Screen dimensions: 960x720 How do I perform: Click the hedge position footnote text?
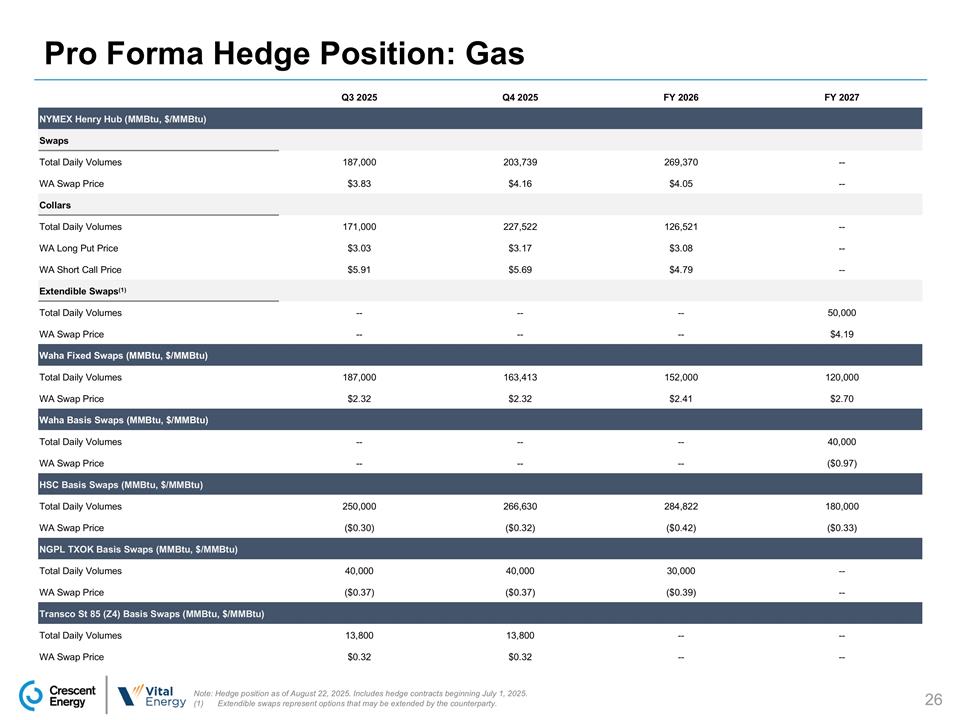pyautogui.click(x=360, y=692)
